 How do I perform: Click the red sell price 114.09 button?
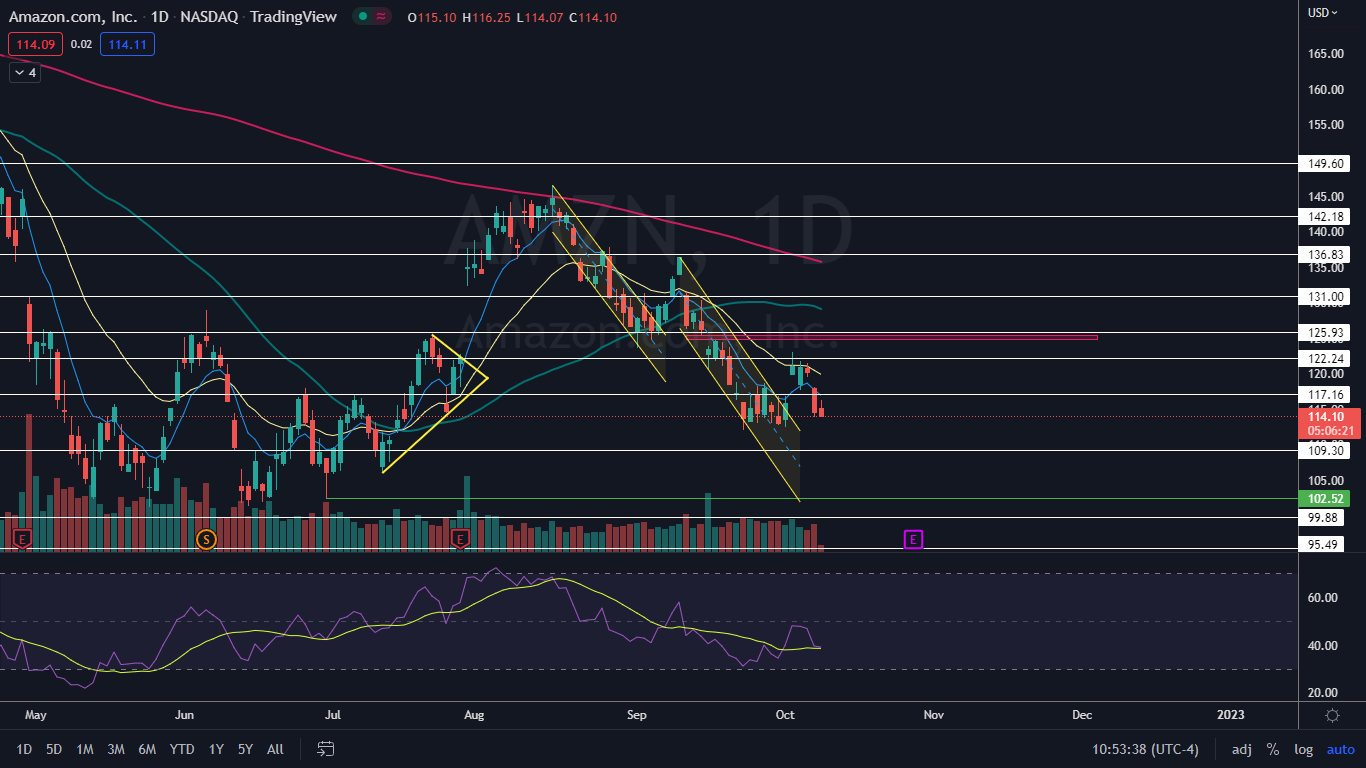(35, 44)
